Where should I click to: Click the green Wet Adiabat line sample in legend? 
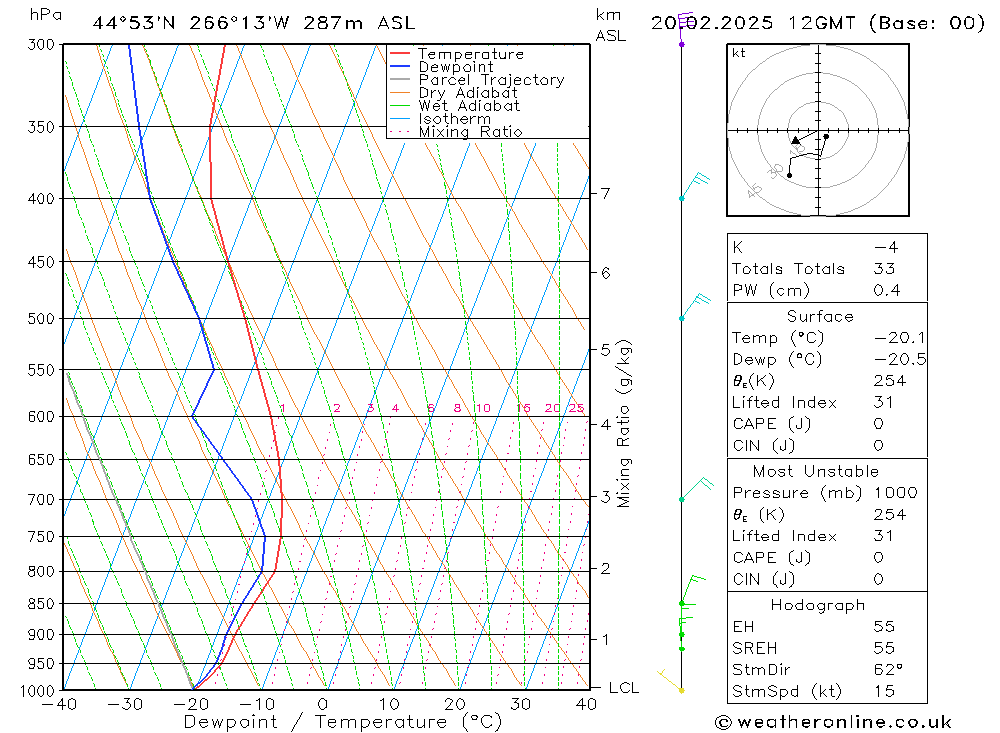point(400,106)
